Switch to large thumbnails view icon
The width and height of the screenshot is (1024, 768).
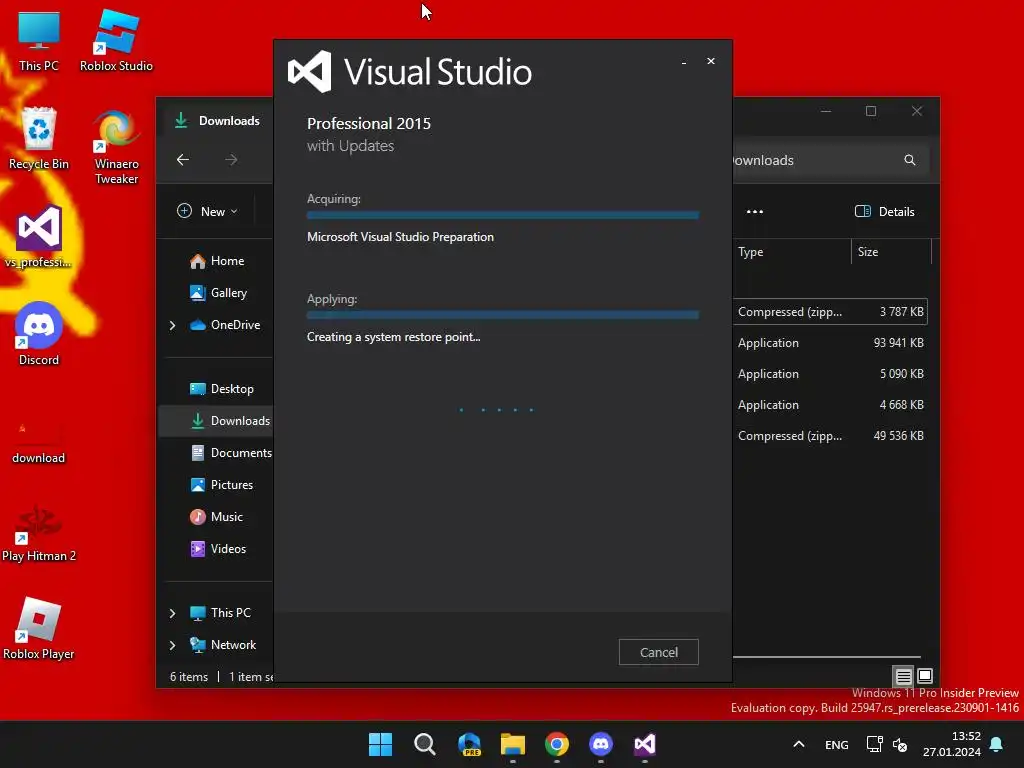tap(925, 676)
